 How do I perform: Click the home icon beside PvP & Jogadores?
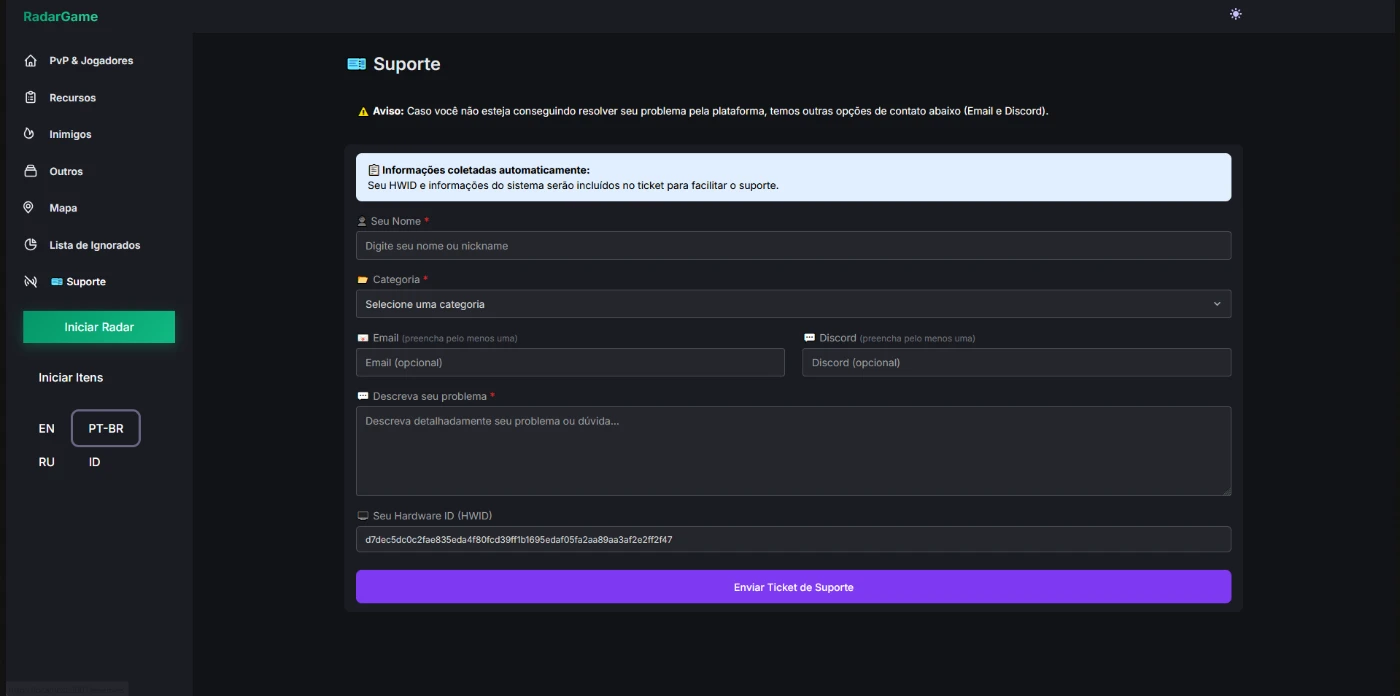click(x=30, y=61)
